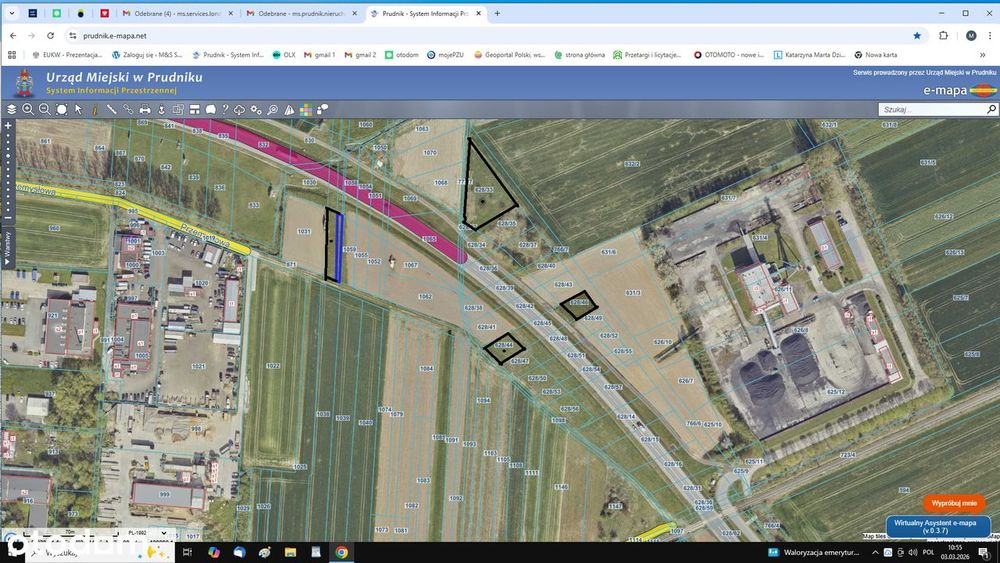
Task: Open the PL-1992 coordinate system dropdown
Action: point(148,533)
